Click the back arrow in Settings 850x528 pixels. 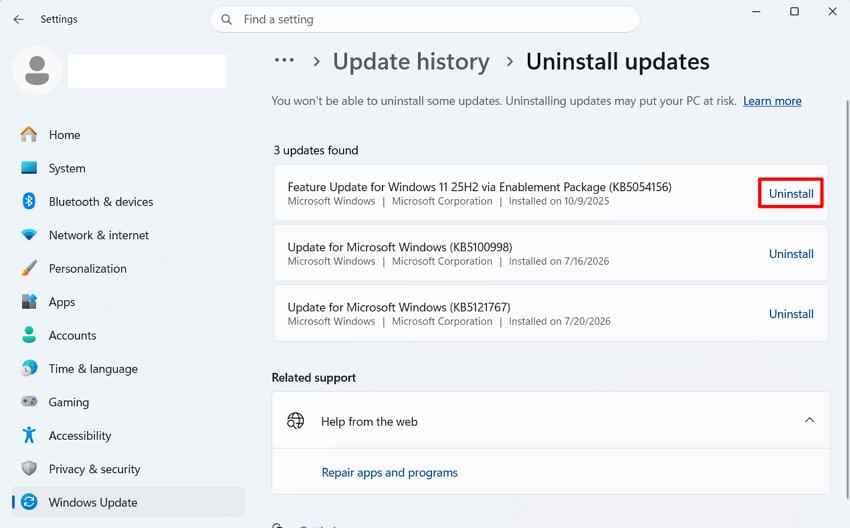click(18, 20)
